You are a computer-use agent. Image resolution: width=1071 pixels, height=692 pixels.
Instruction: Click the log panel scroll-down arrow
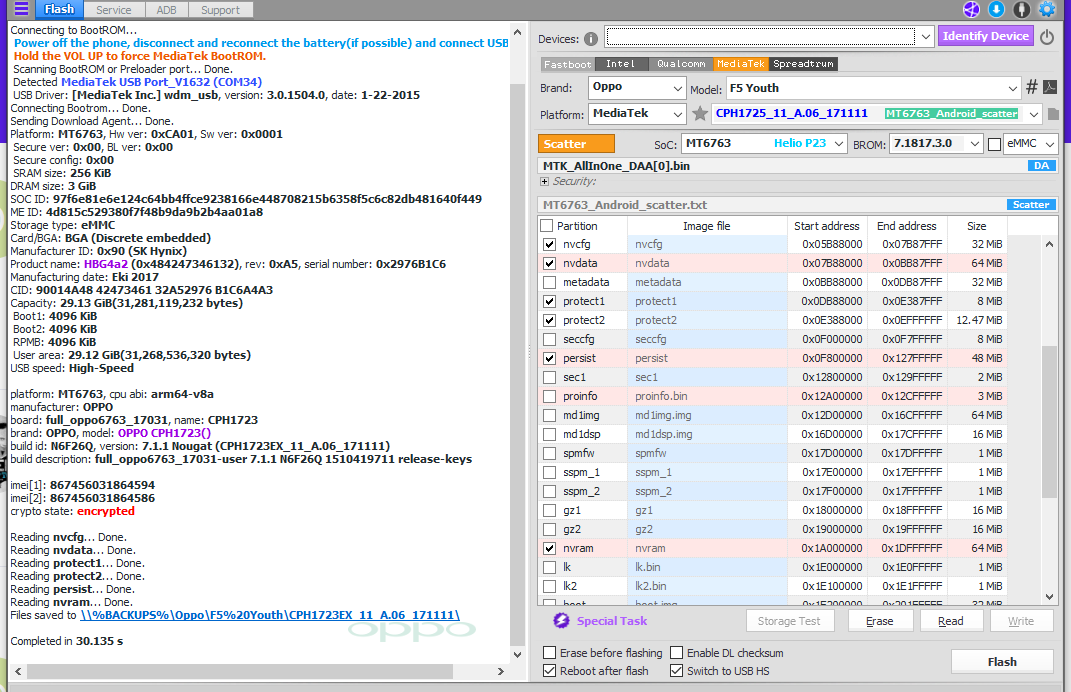coord(518,654)
